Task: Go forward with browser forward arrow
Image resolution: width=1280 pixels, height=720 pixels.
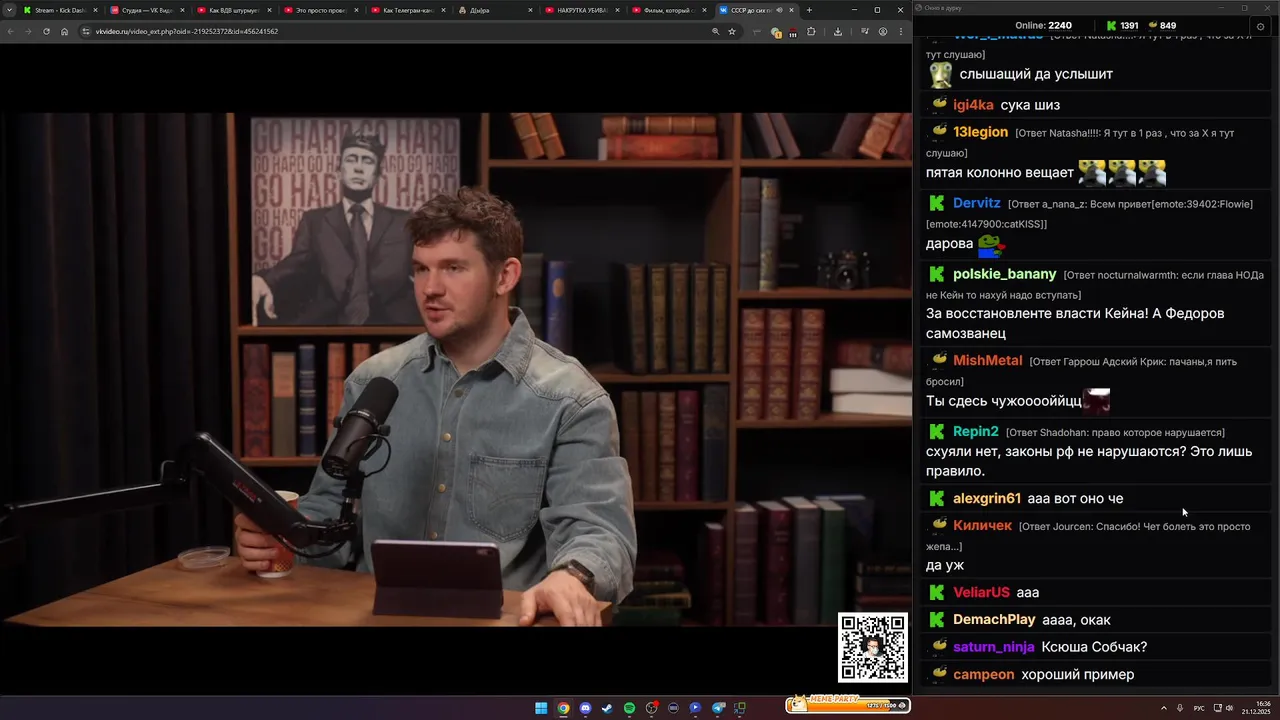Action: click(28, 31)
